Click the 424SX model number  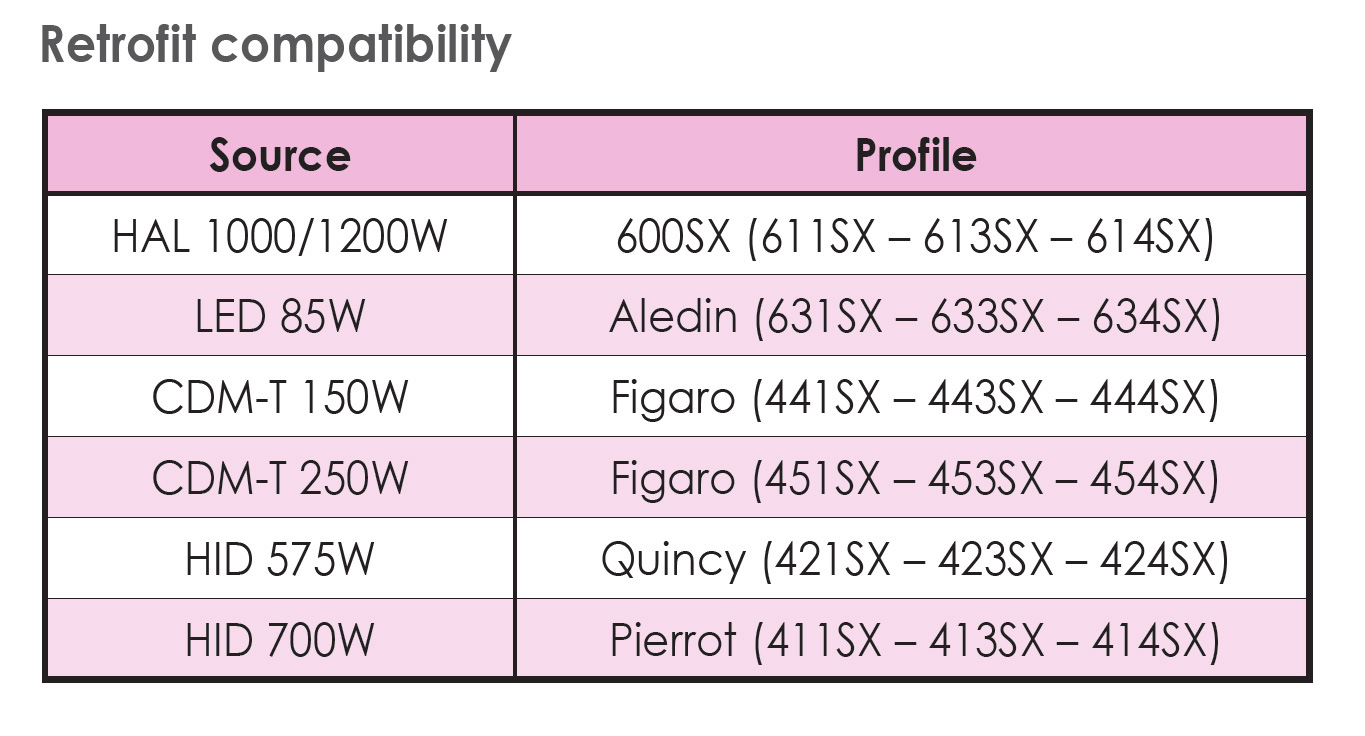point(1157,560)
